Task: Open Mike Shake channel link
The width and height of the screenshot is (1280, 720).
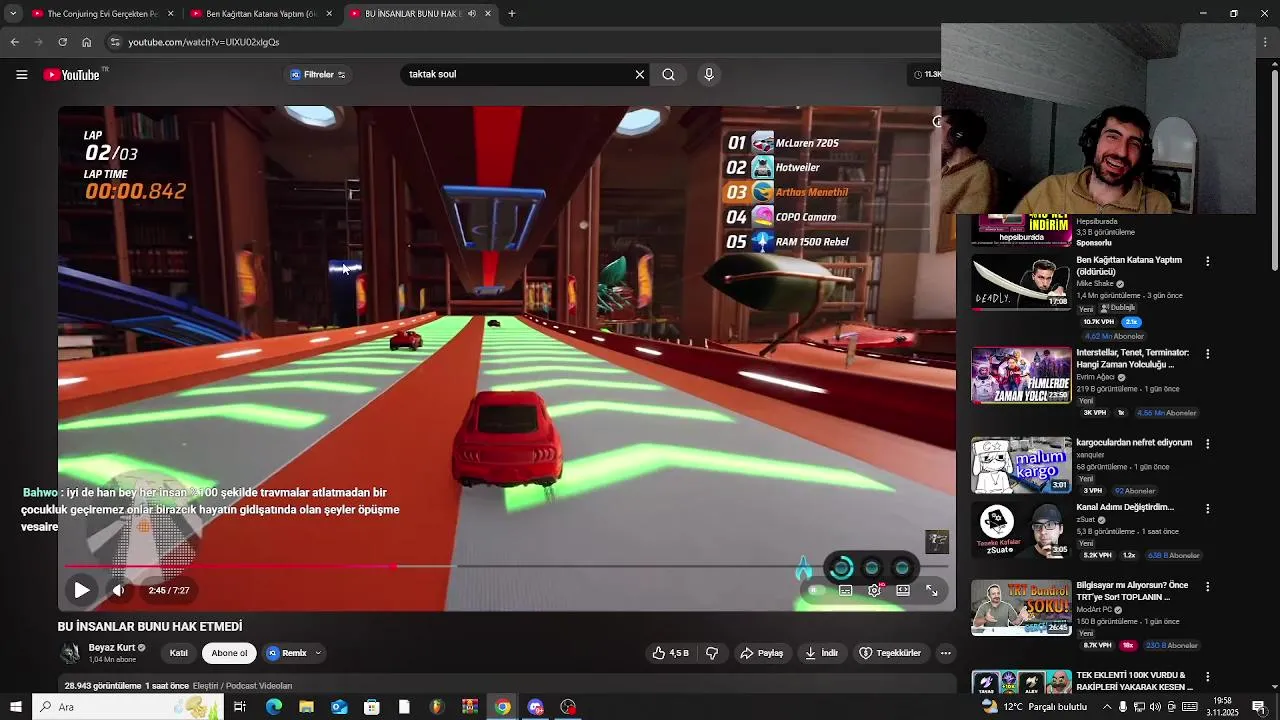Action: 1095,284
